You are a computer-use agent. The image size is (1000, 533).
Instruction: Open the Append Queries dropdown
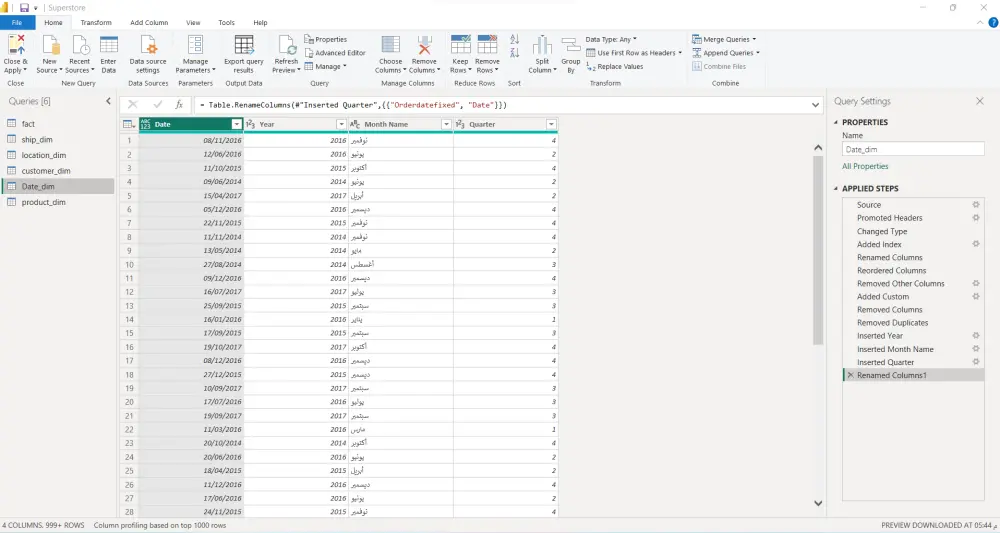[726, 53]
